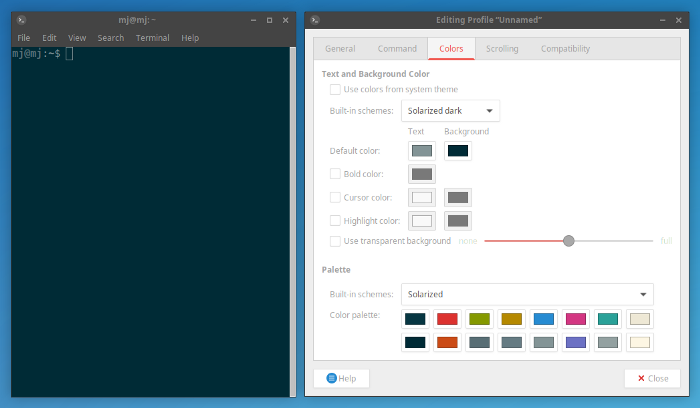Enable Use colors from system theme
Screen dimensions: 700x408
pos(335,89)
